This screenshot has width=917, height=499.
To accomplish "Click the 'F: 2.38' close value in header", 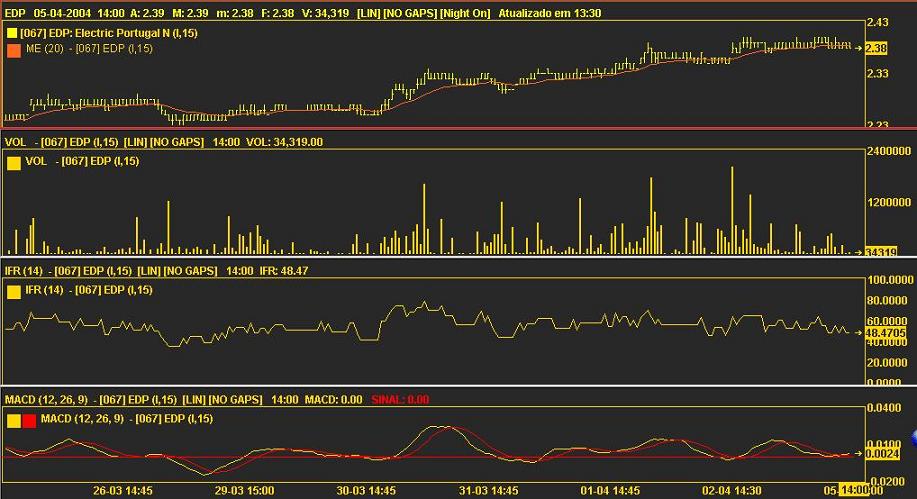I will click(278, 13).
